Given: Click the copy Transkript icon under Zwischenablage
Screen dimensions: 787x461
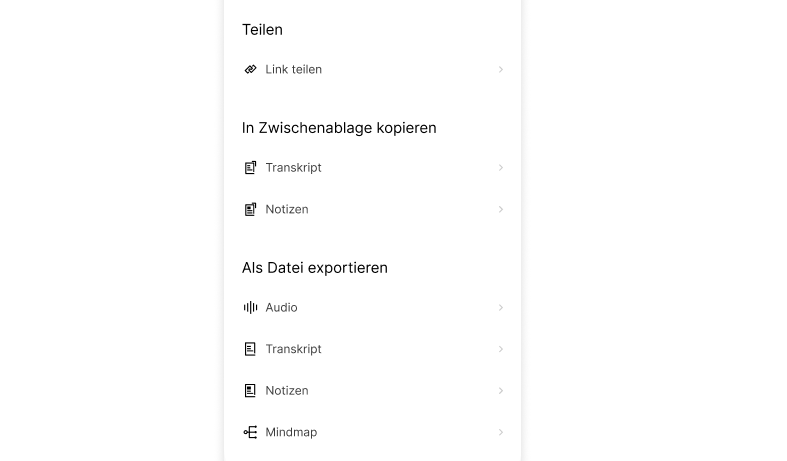Looking at the screenshot, I should [x=250, y=168].
